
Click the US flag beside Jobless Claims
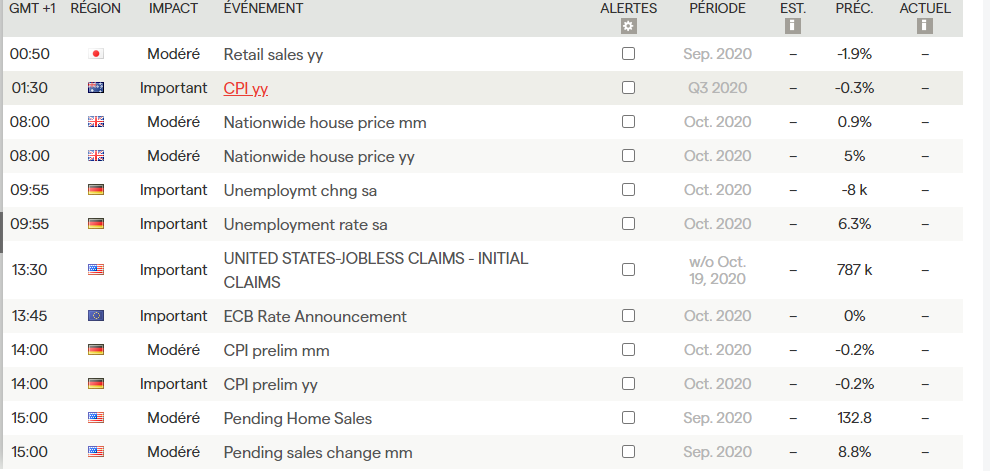[x=96, y=269]
